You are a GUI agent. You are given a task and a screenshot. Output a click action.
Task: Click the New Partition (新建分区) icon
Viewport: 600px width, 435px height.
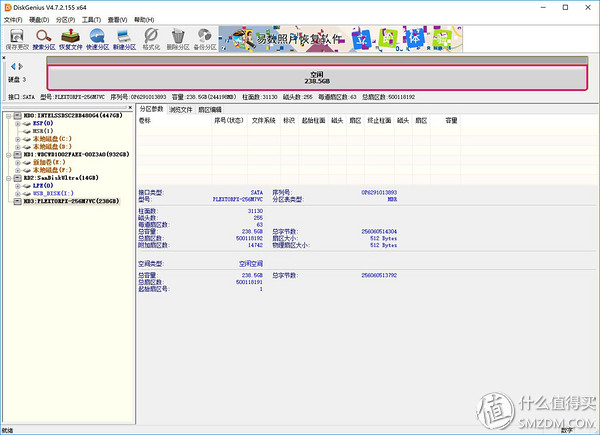124,39
